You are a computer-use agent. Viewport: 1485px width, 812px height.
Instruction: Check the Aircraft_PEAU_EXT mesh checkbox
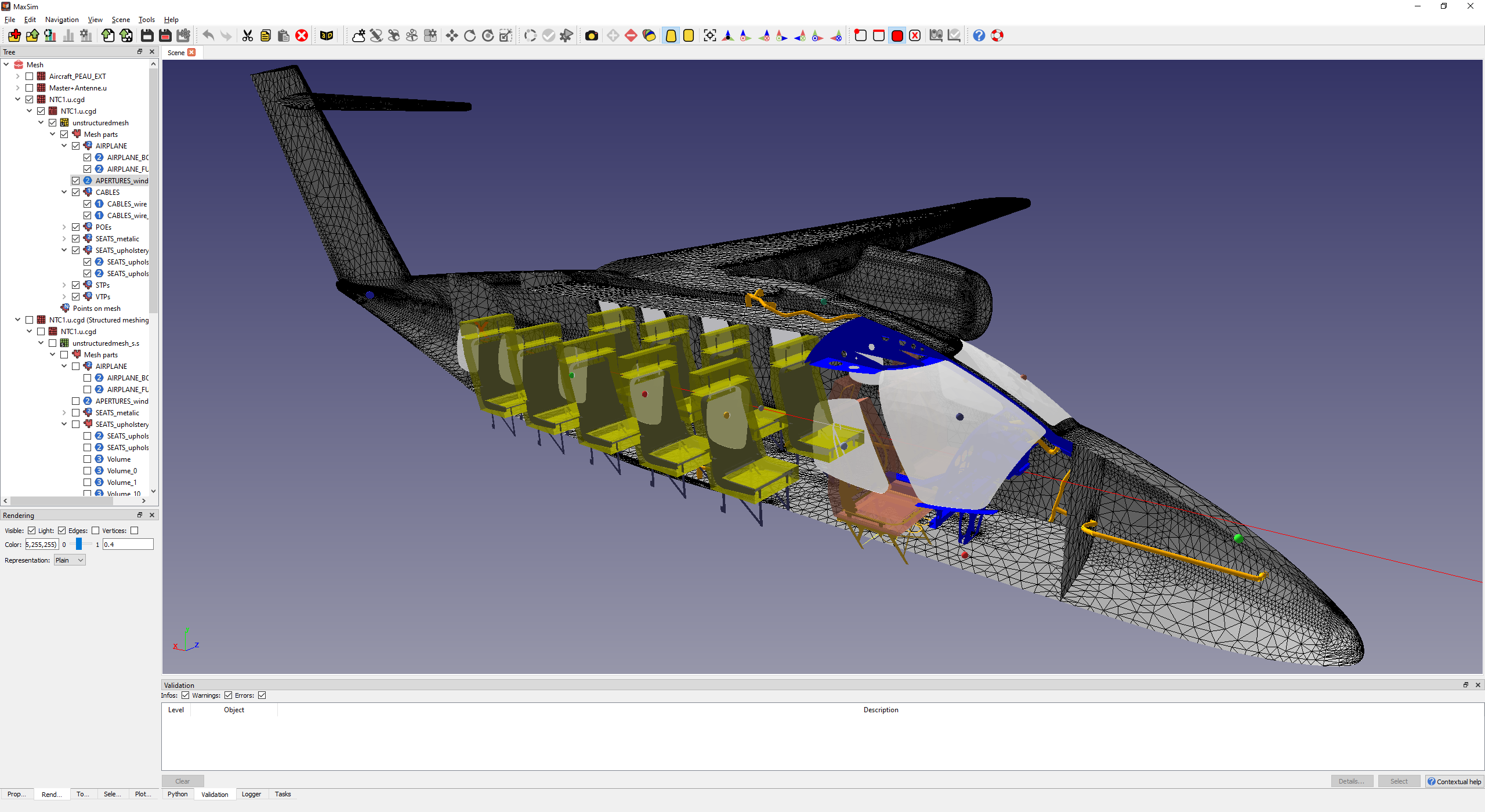[30, 76]
